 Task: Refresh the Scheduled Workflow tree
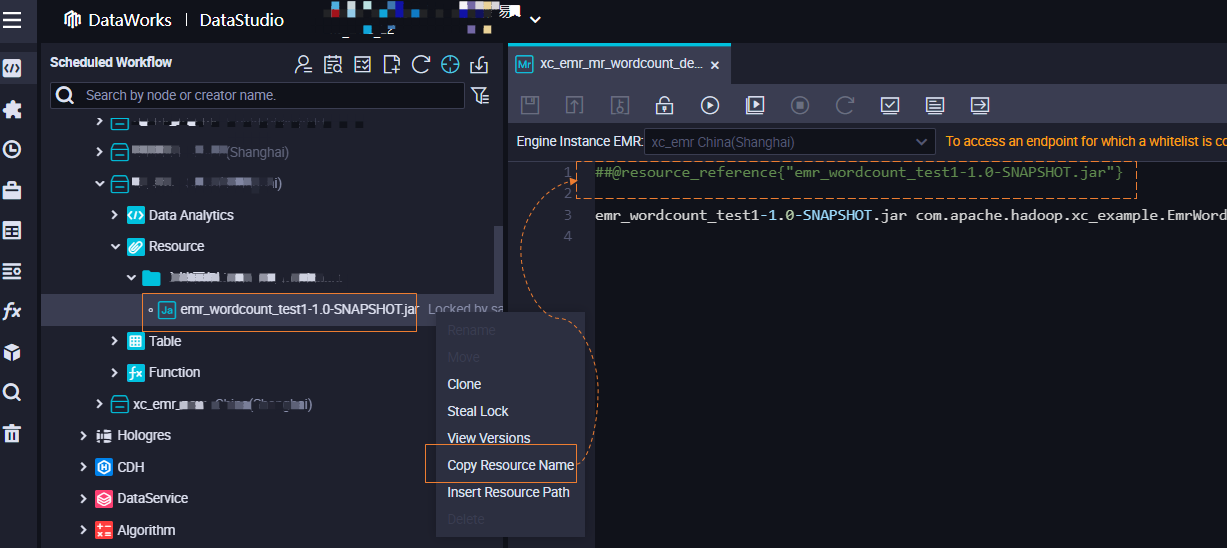pos(421,64)
